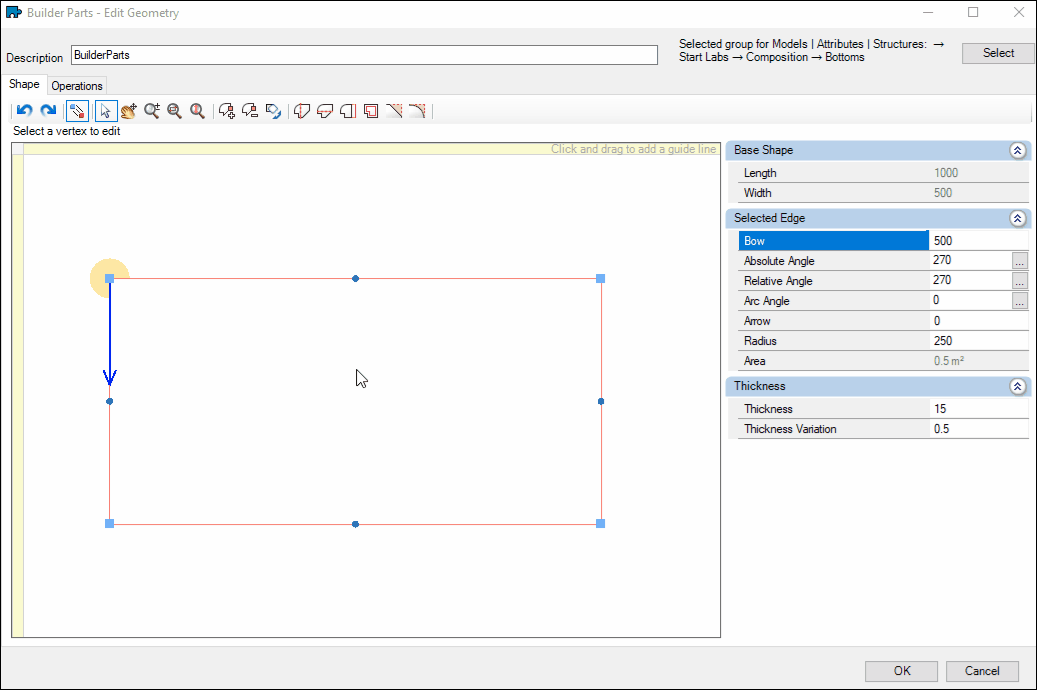Click the zoom to window magnifier icon
1037x690 pixels.
[175, 110]
